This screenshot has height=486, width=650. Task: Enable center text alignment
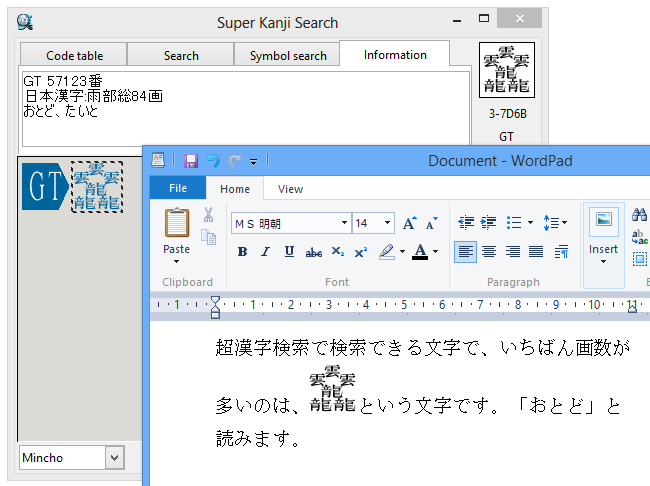point(489,252)
